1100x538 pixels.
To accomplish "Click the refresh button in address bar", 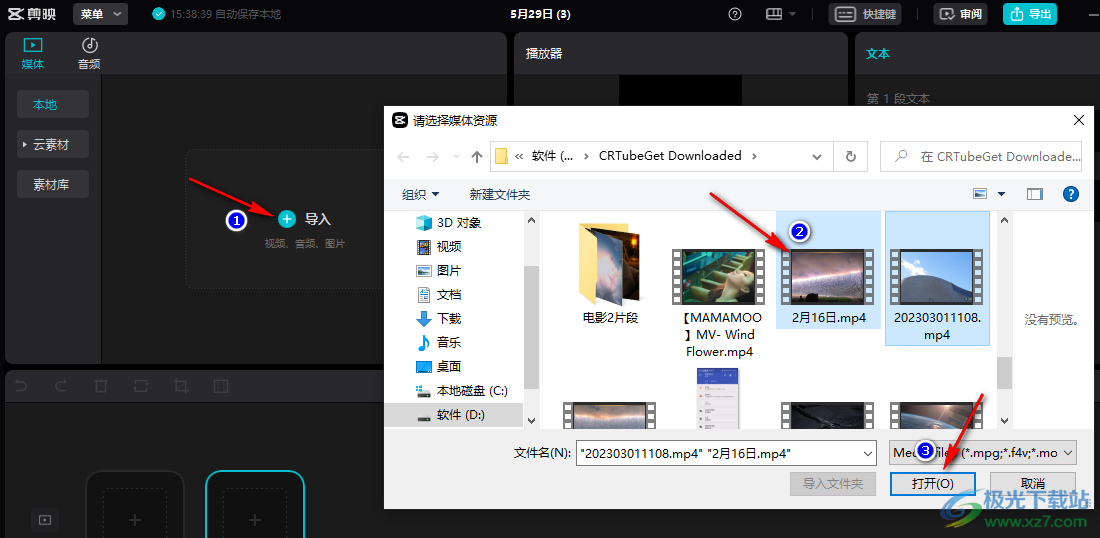I will click(x=851, y=156).
